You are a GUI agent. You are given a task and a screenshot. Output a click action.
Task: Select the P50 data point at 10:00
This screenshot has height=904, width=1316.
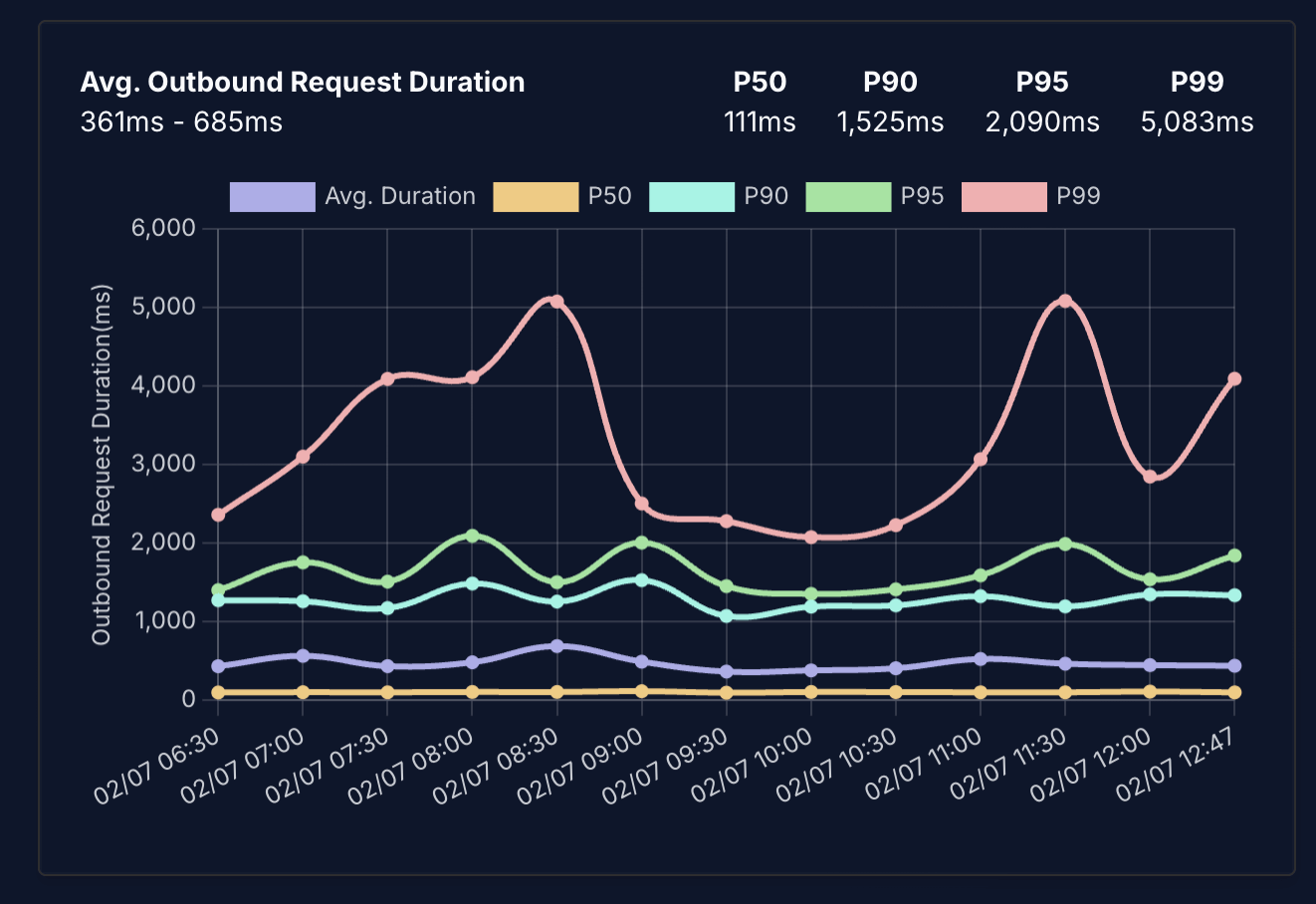[811, 692]
